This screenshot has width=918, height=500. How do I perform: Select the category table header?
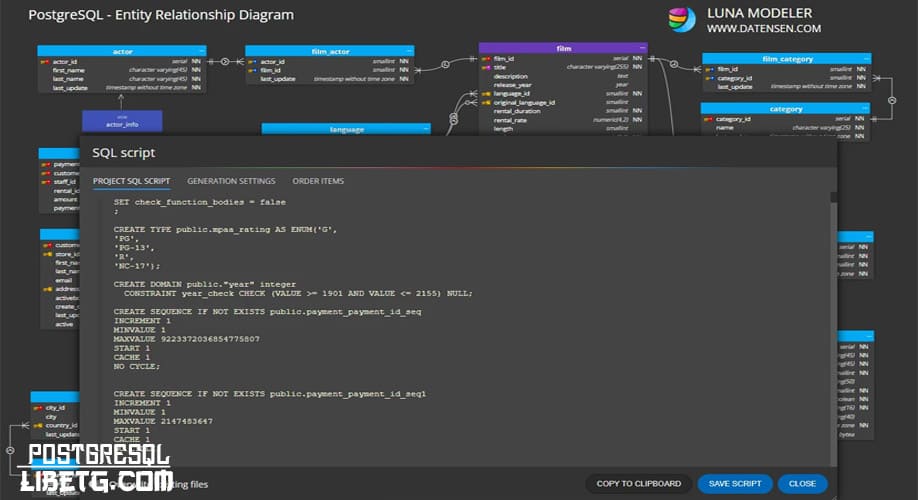786,109
